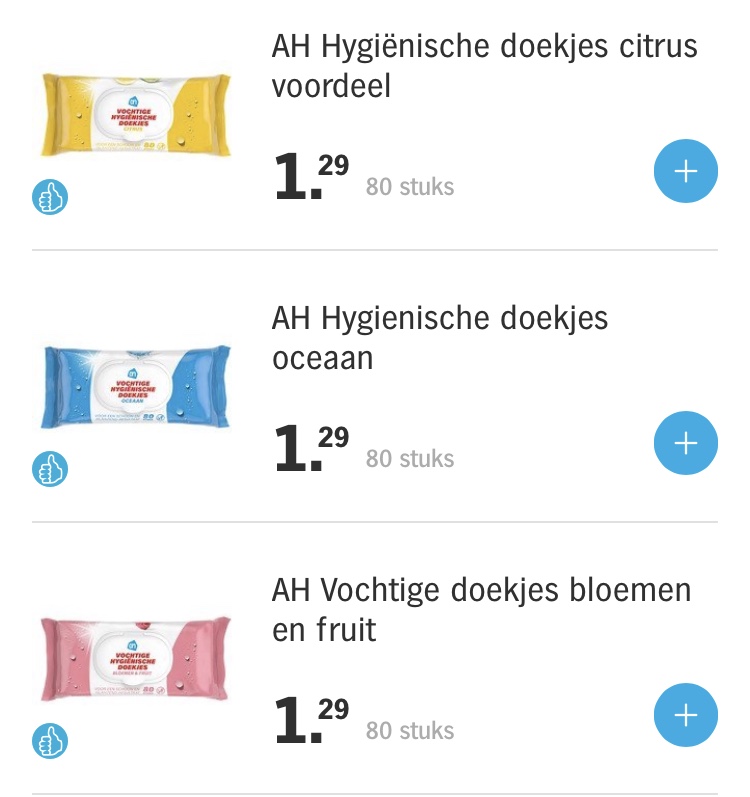Tap the AH logo on the pink package

click(133, 646)
